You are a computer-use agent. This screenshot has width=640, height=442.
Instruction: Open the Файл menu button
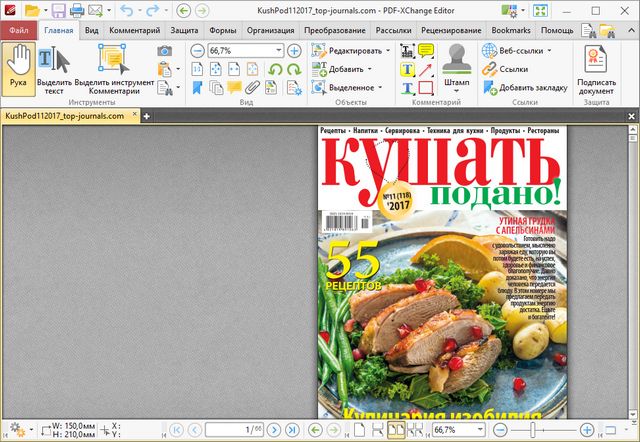[18, 30]
